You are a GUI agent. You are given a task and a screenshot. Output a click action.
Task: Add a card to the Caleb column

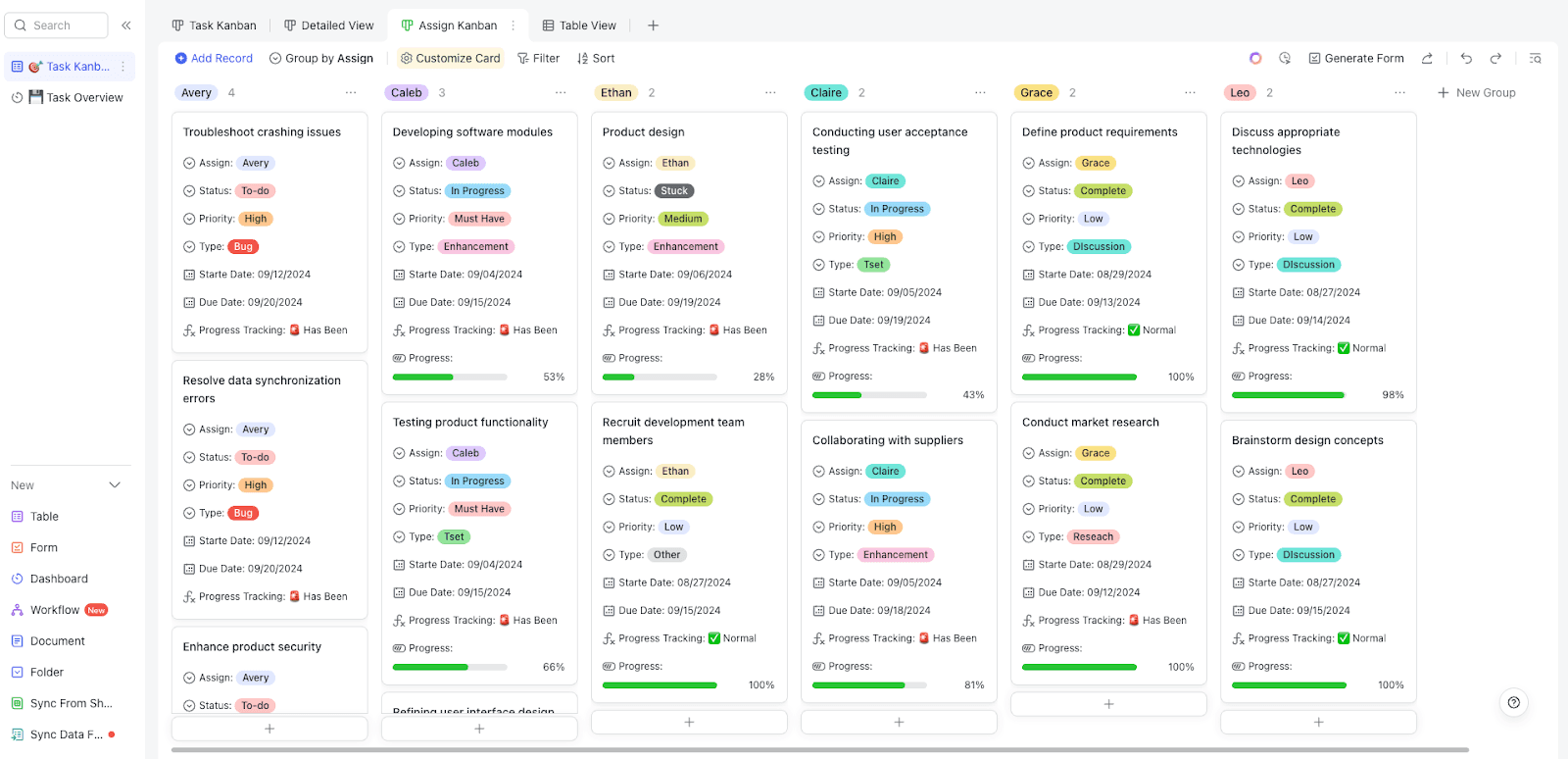coord(479,729)
